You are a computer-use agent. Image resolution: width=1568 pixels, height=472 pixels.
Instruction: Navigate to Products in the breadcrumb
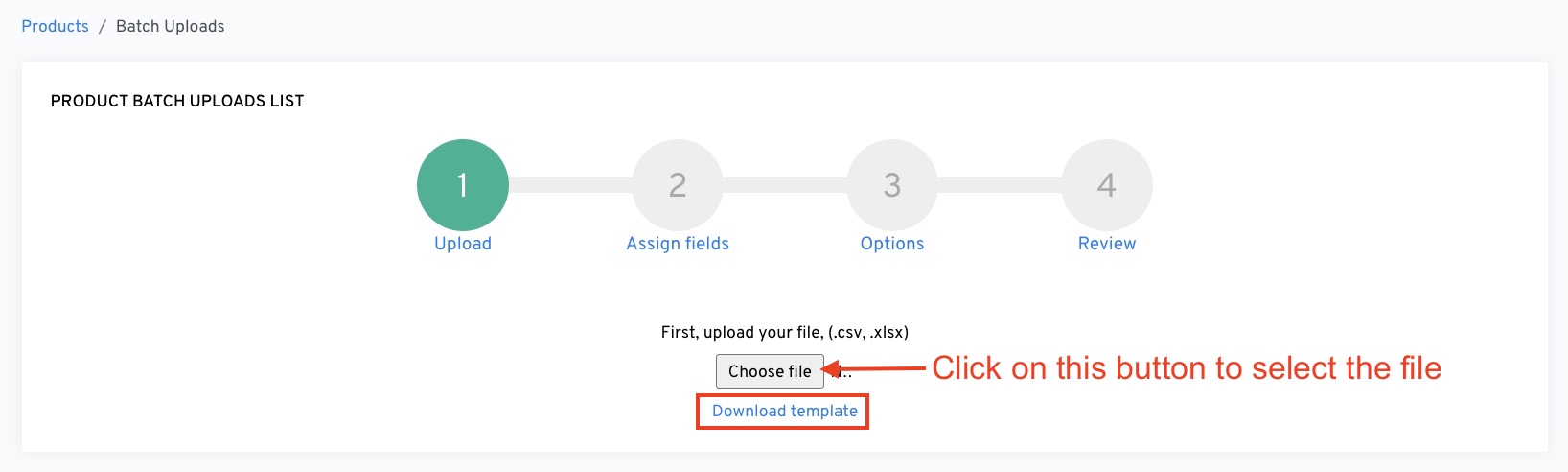[55, 26]
